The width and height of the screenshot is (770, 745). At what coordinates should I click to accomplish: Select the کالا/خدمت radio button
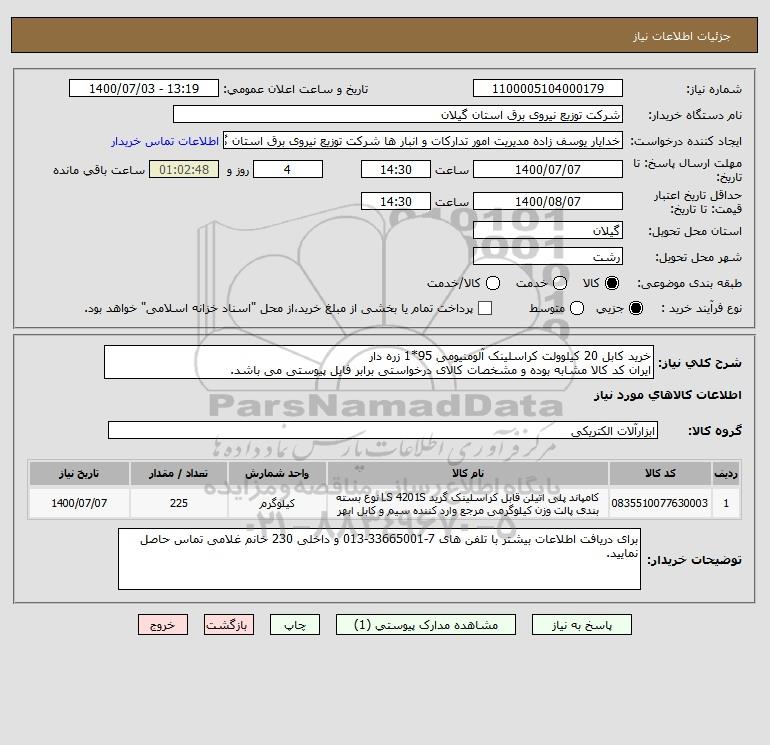[x=493, y=283]
